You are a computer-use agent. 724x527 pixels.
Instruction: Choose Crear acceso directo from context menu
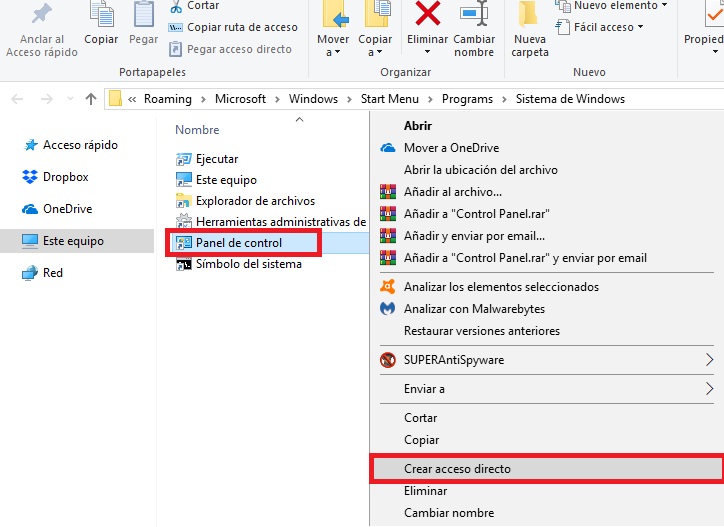[x=457, y=468]
